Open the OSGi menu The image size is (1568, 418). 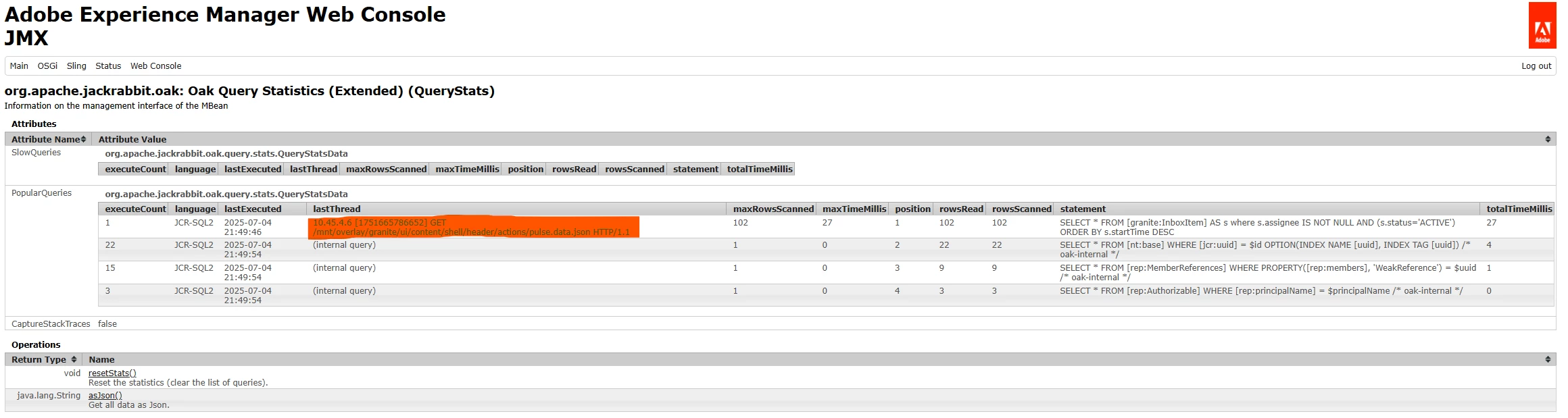(47, 66)
